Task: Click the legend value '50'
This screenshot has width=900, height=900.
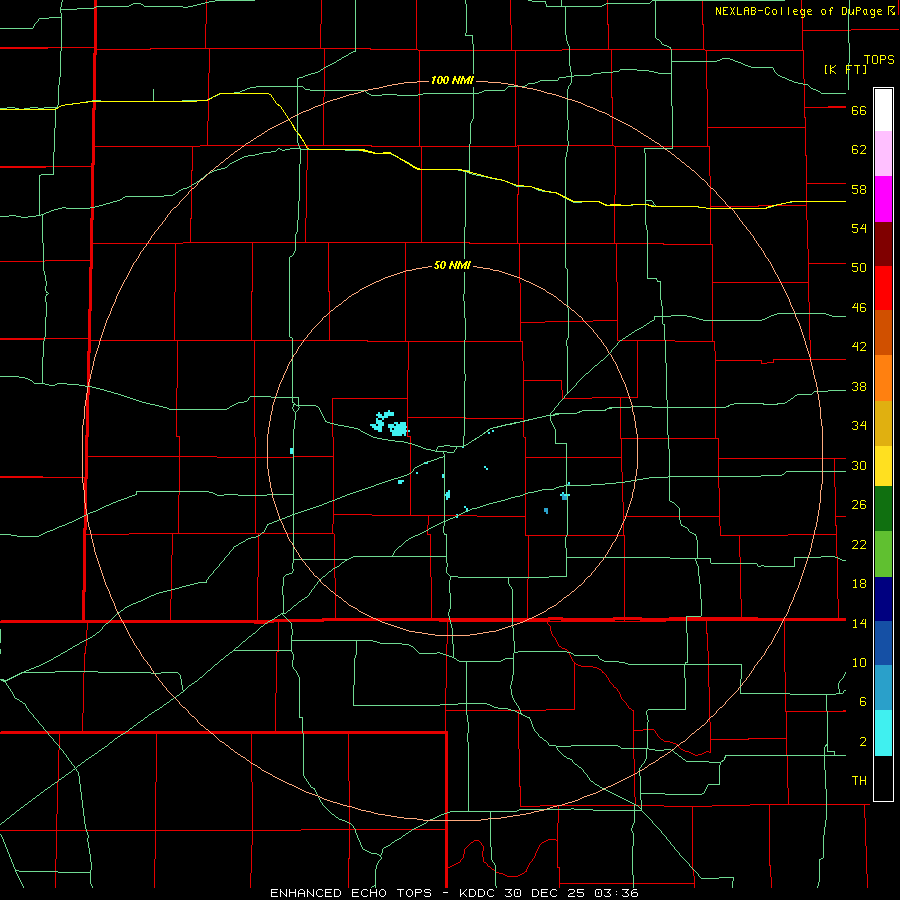Action: click(x=859, y=268)
